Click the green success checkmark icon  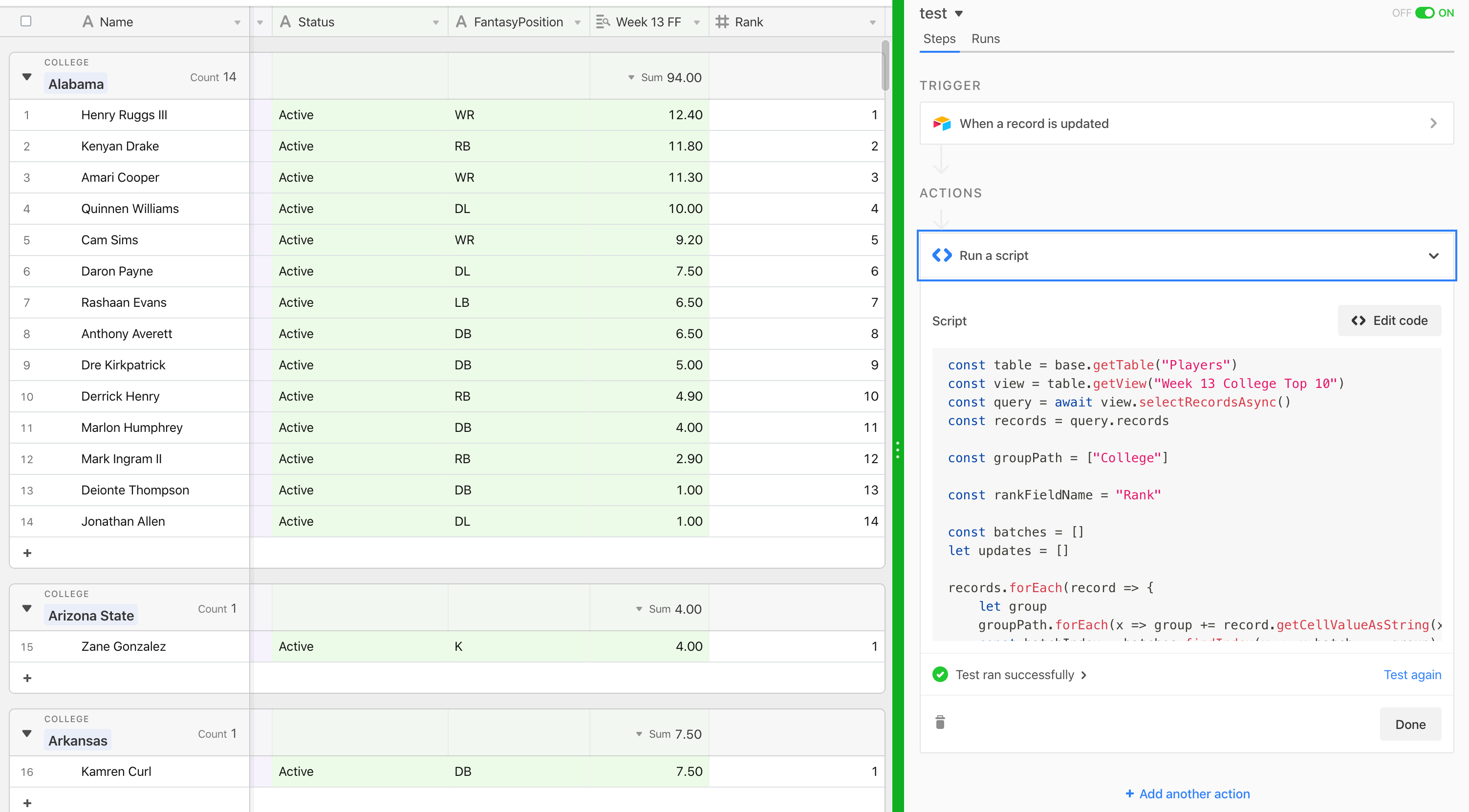pyautogui.click(x=940, y=675)
